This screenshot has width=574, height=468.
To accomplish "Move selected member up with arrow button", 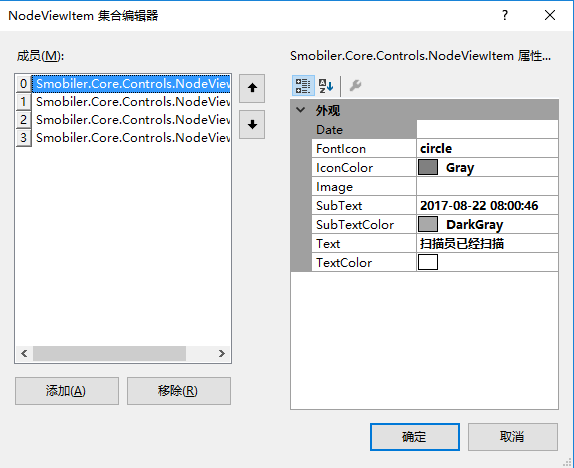I will tap(252, 88).
